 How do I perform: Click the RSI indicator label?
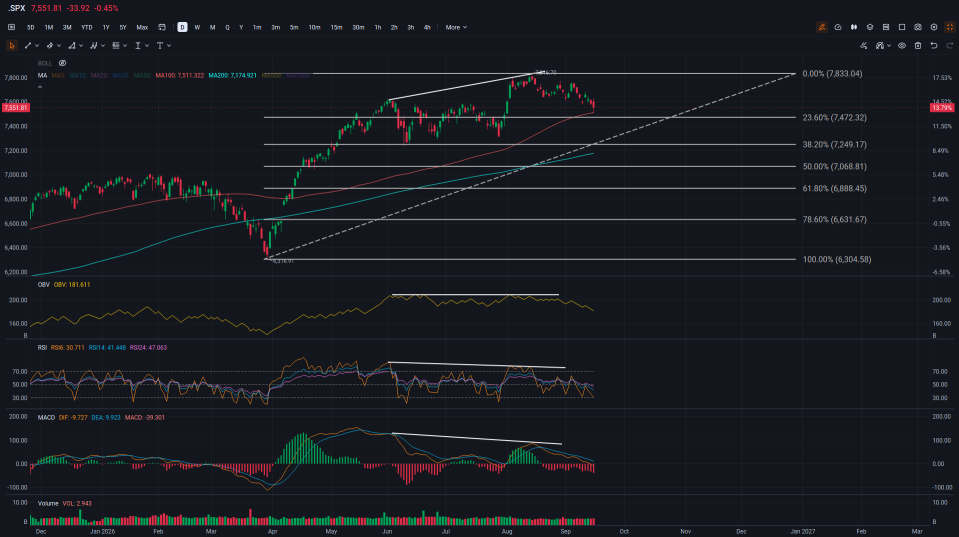42,347
